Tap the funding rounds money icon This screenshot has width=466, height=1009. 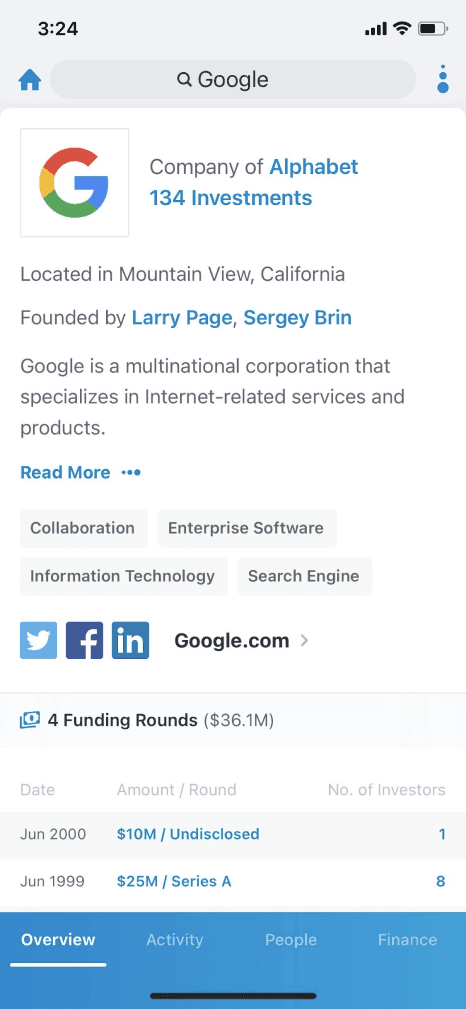30,719
